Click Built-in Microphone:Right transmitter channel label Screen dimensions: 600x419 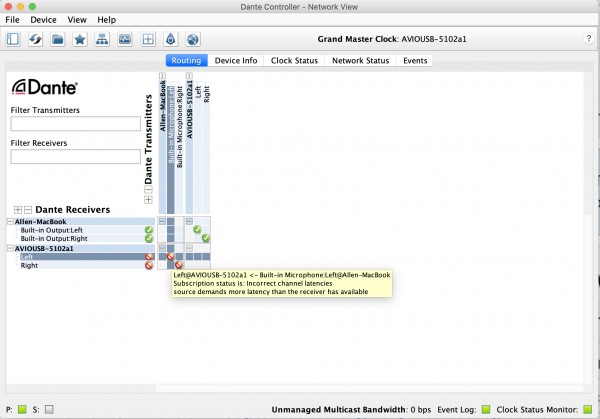coord(179,127)
